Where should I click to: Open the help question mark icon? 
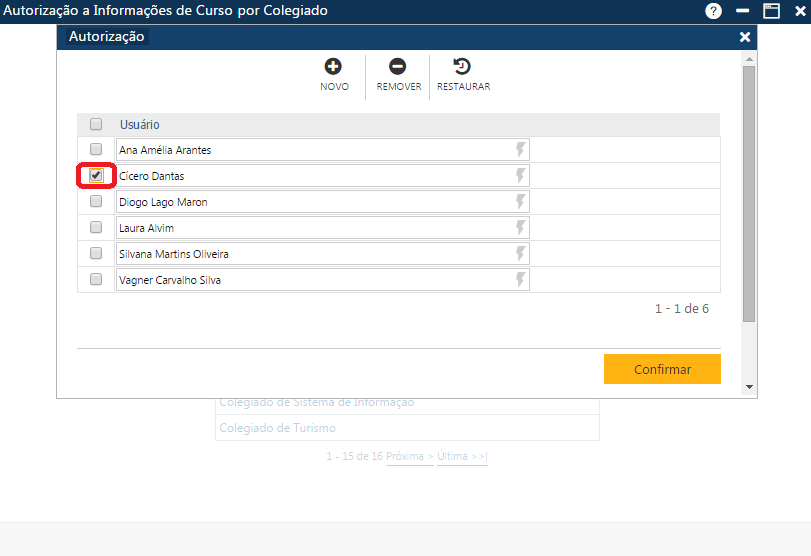pyautogui.click(x=713, y=11)
